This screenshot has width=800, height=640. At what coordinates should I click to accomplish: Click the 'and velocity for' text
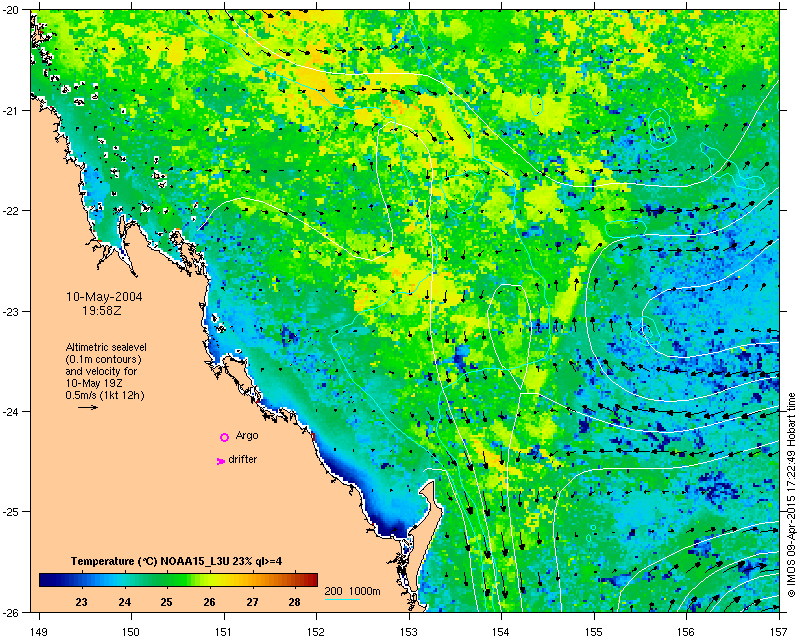point(101,371)
